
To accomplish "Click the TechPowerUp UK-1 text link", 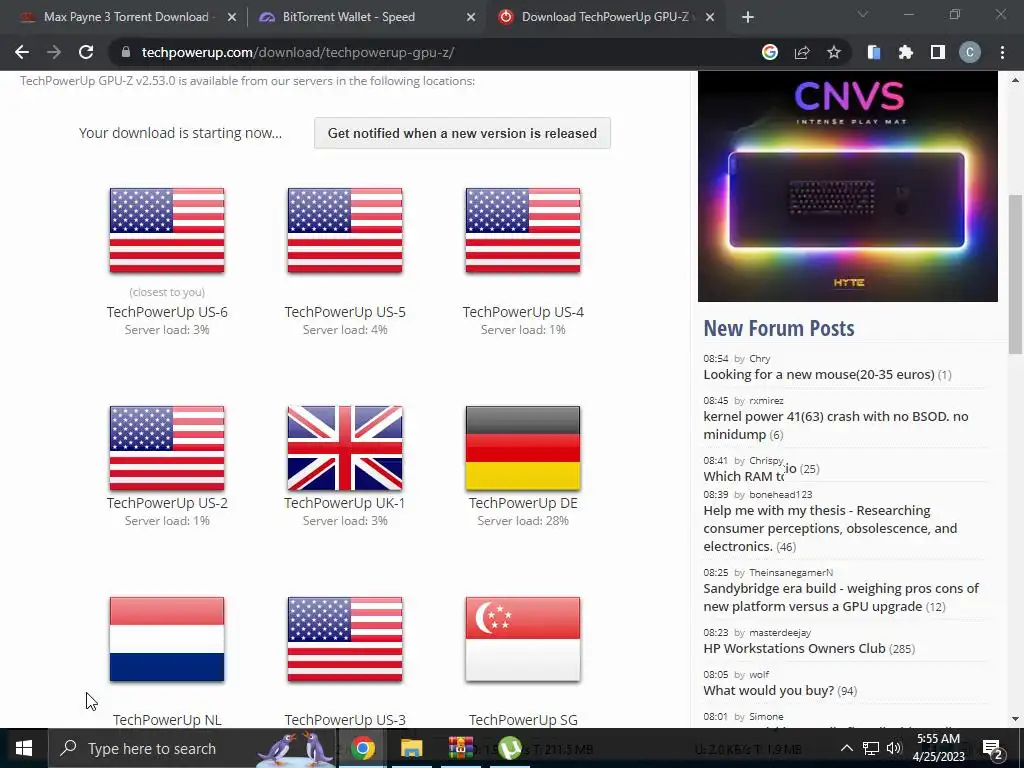I will pos(345,503).
